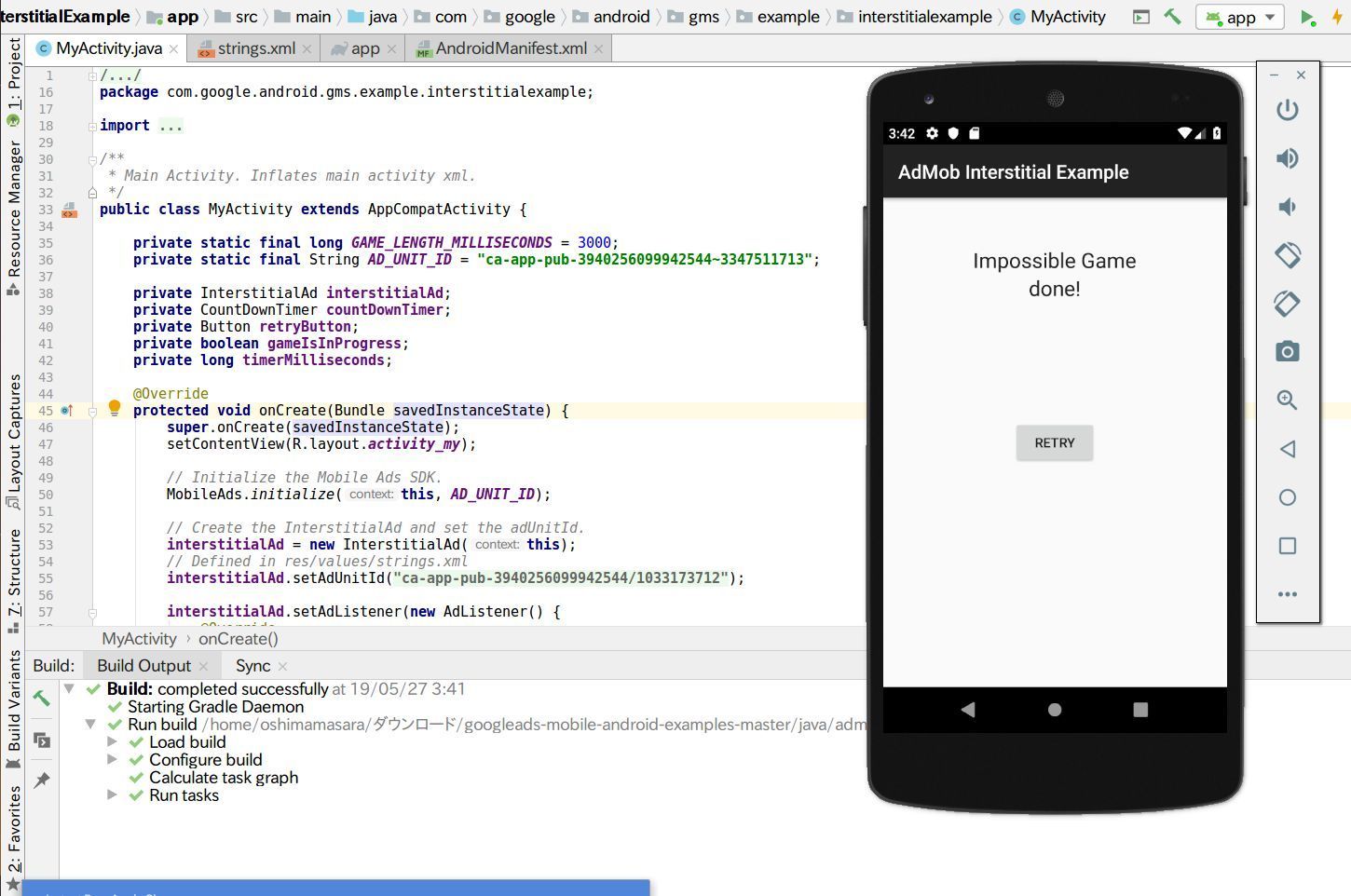Select the Starting Gradle Daemon row

(x=215, y=707)
